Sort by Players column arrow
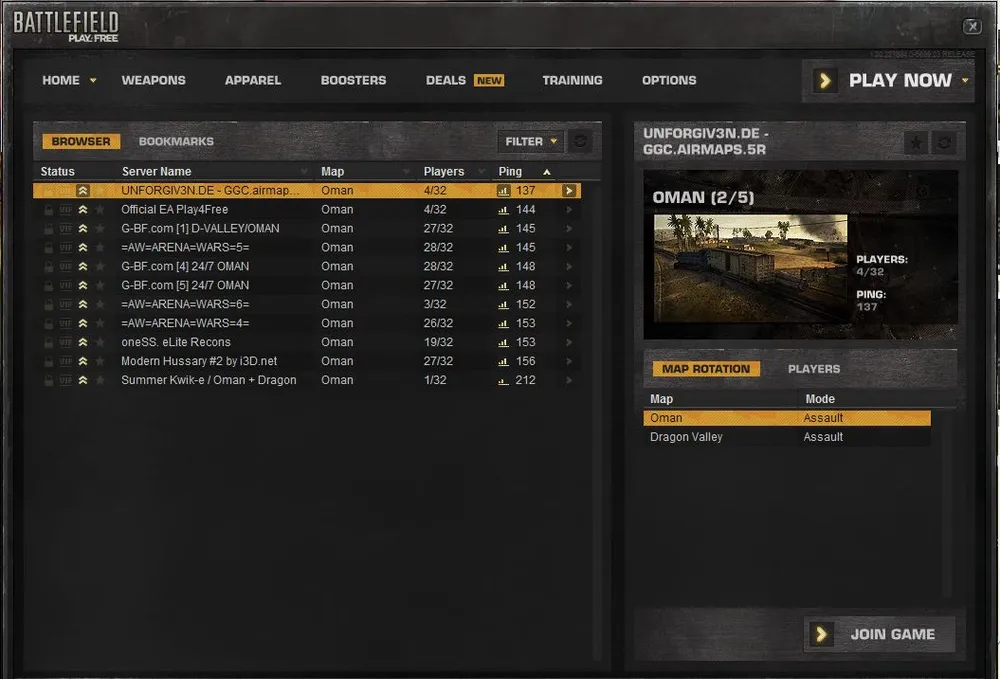The image size is (1000, 679). [482, 172]
